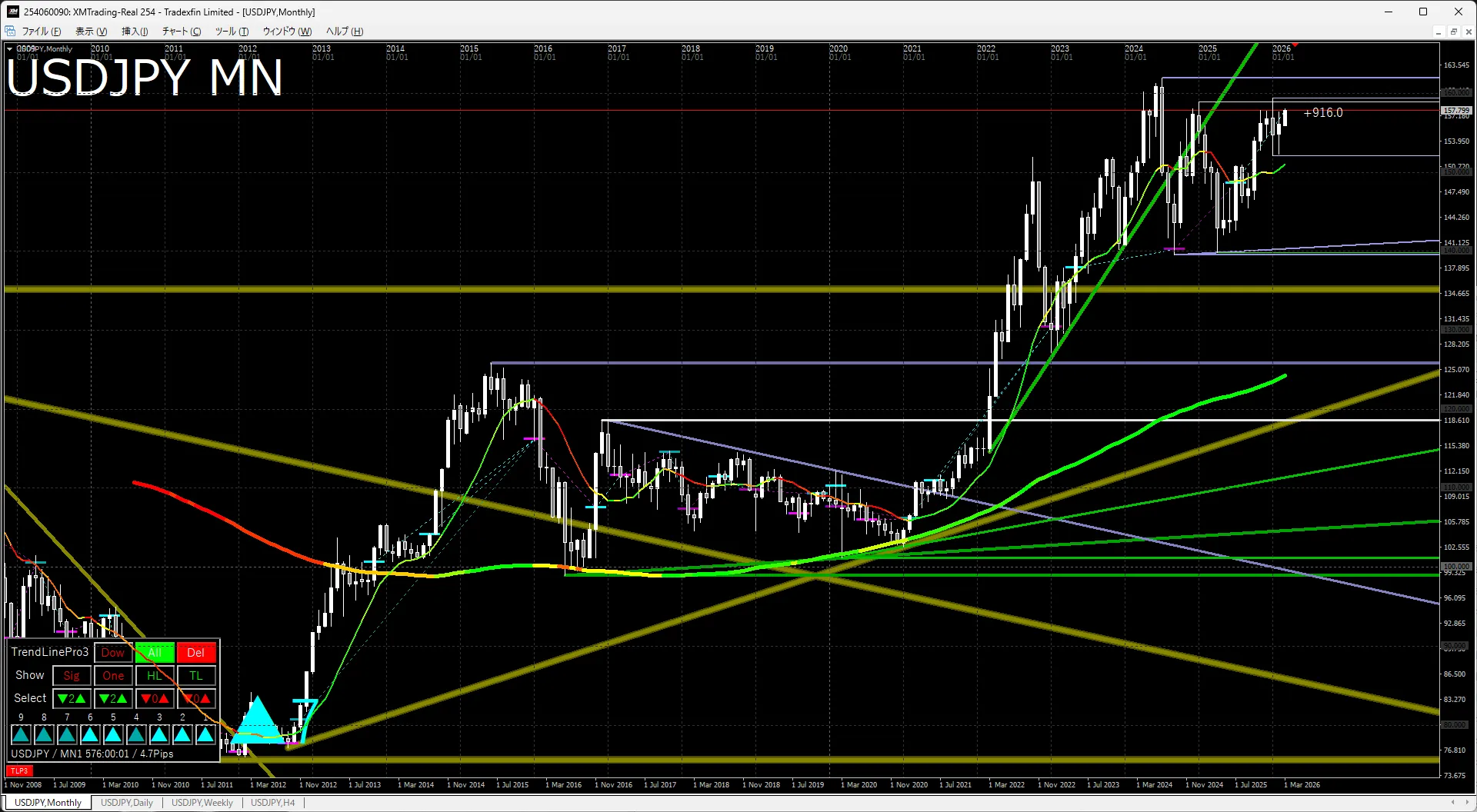
Task: Click the 73.675 price axis label
Action: (x=1455, y=776)
